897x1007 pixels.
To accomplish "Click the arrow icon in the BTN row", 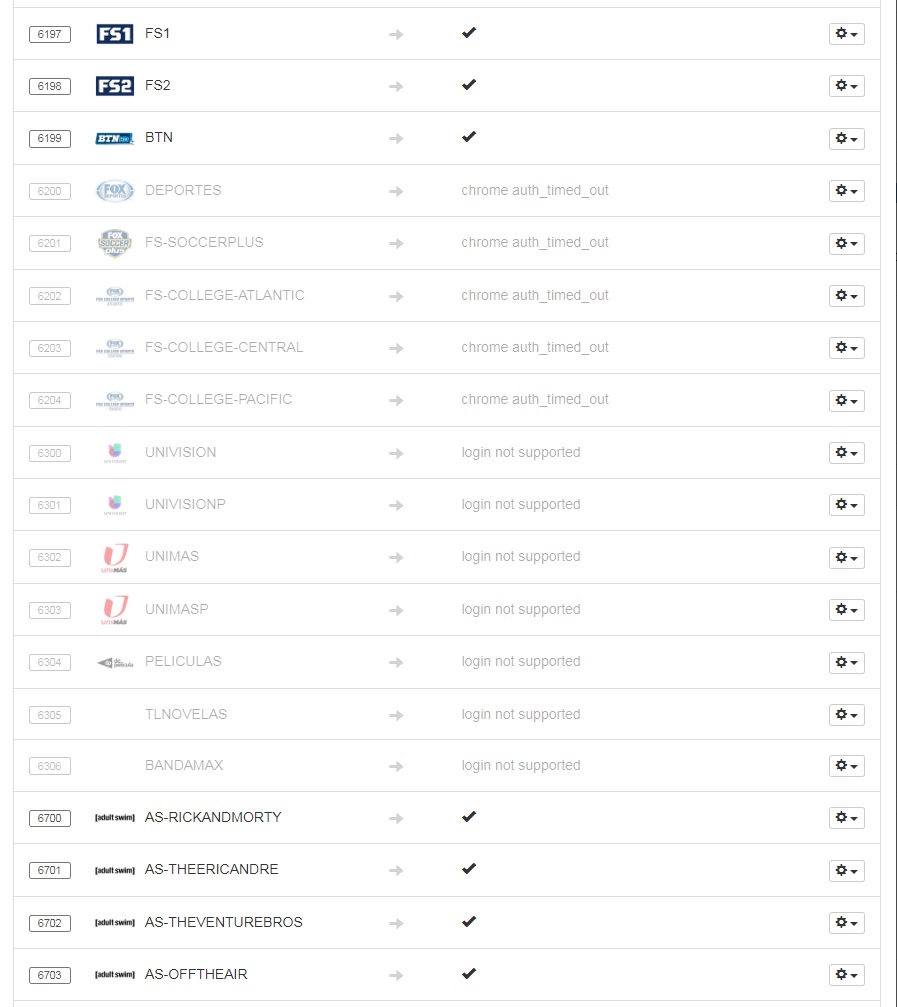I will tap(396, 138).
